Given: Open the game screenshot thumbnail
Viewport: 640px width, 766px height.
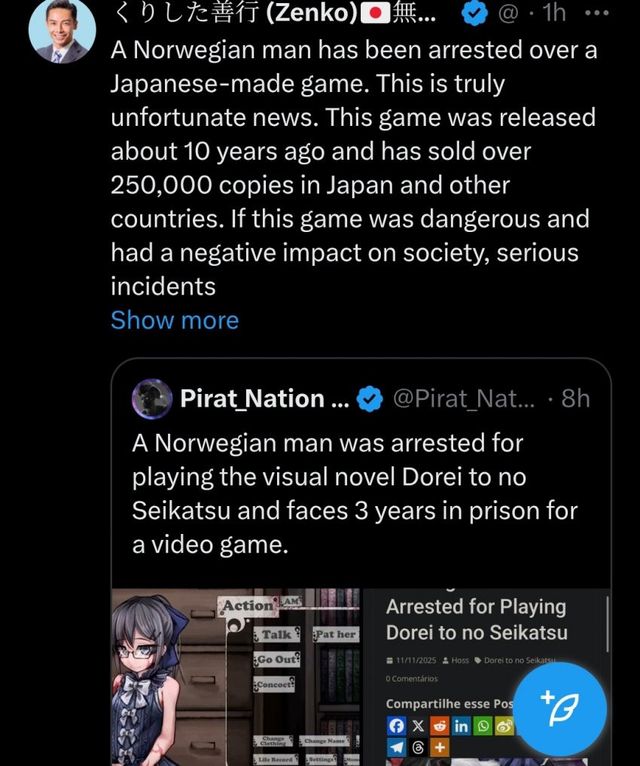Looking at the screenshot, I should [x=238, y=677].
